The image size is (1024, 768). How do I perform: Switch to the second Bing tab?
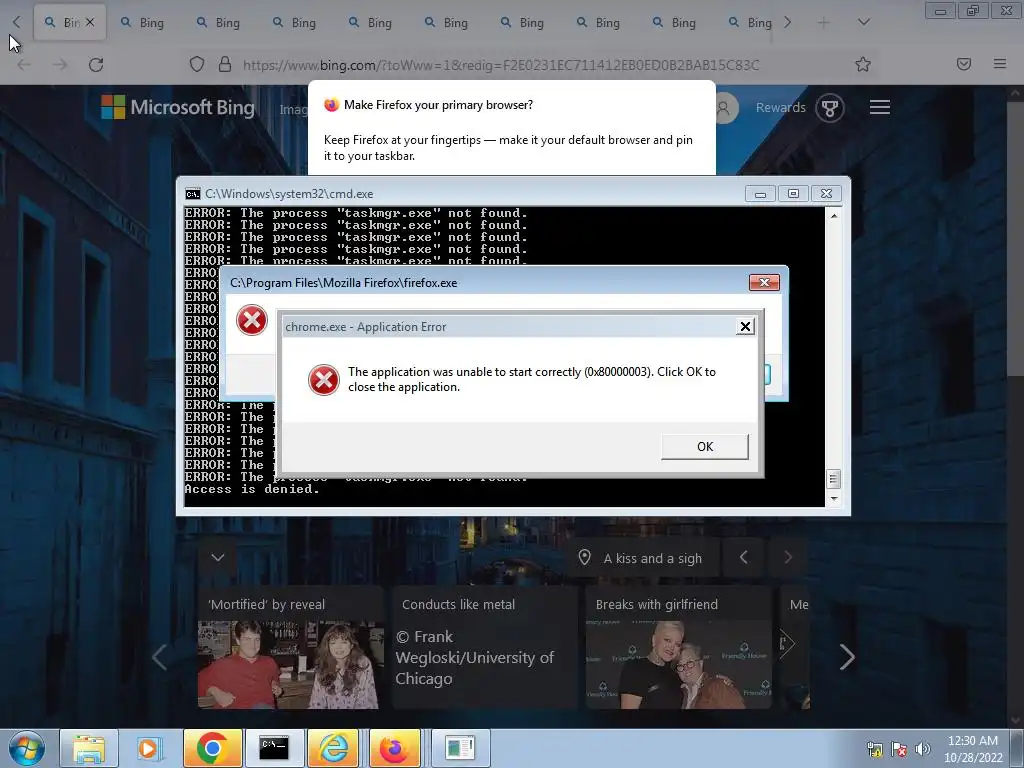point(143,23)
